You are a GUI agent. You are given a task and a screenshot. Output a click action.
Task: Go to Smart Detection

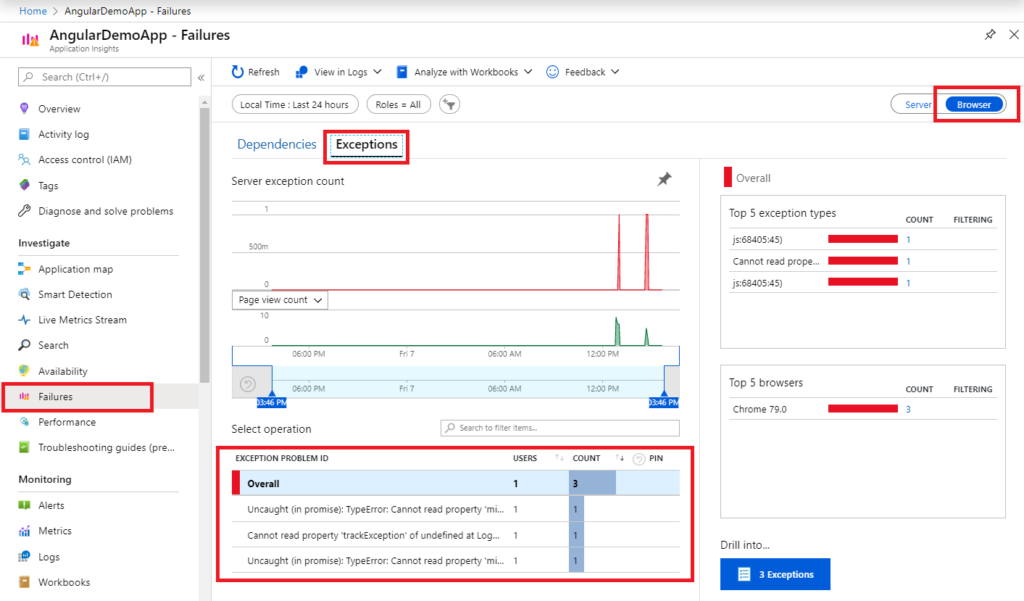(x=75, y=295)
